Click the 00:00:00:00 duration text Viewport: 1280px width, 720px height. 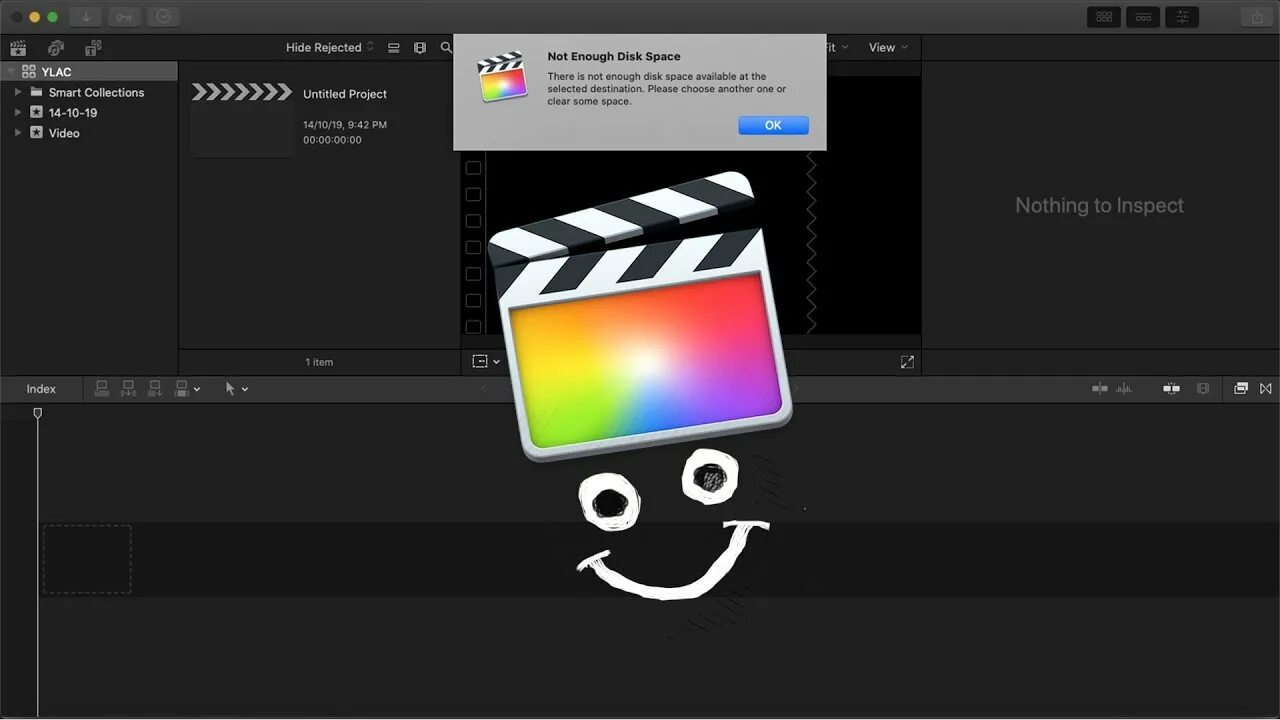pyautogui.click(x=332, y=140)
